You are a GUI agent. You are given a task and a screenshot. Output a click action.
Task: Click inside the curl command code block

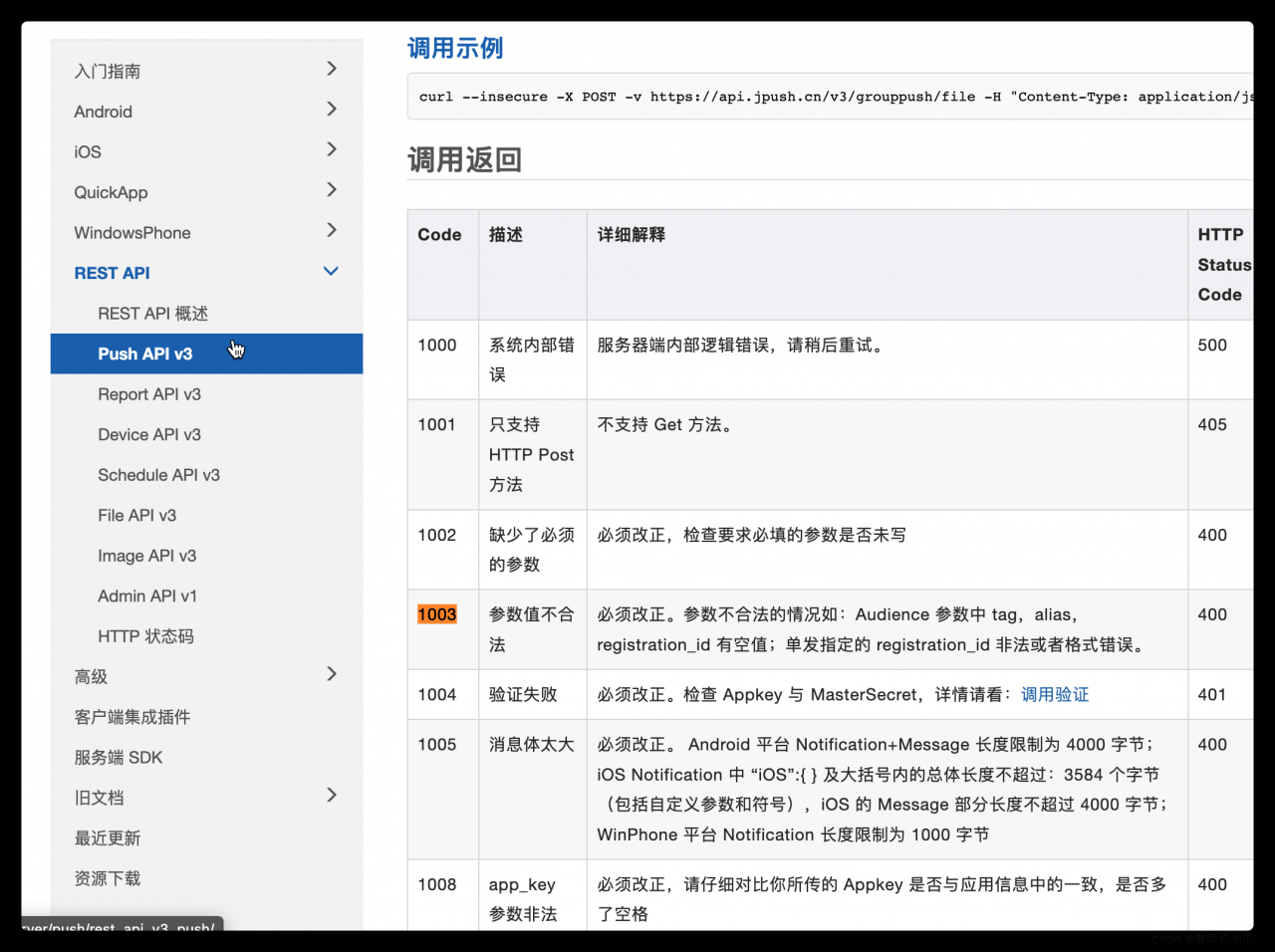click(830, 97)
